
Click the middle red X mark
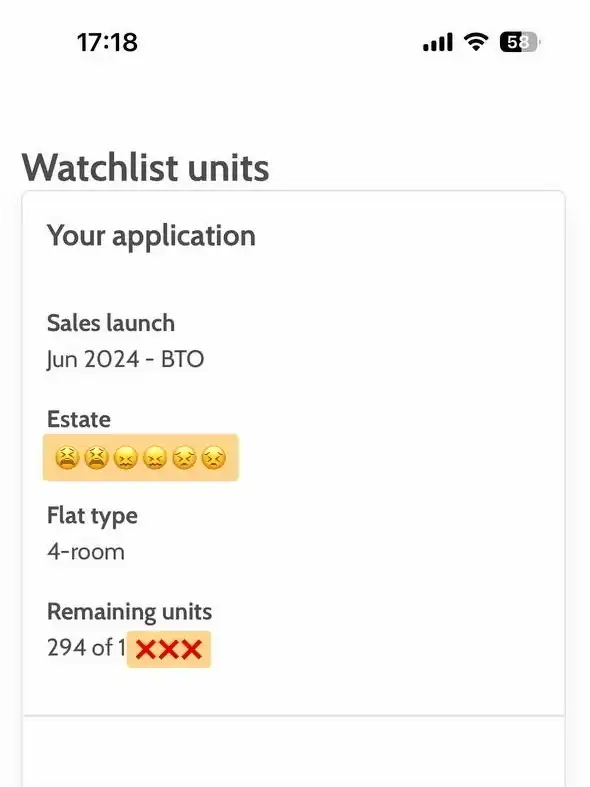point(169,649)
